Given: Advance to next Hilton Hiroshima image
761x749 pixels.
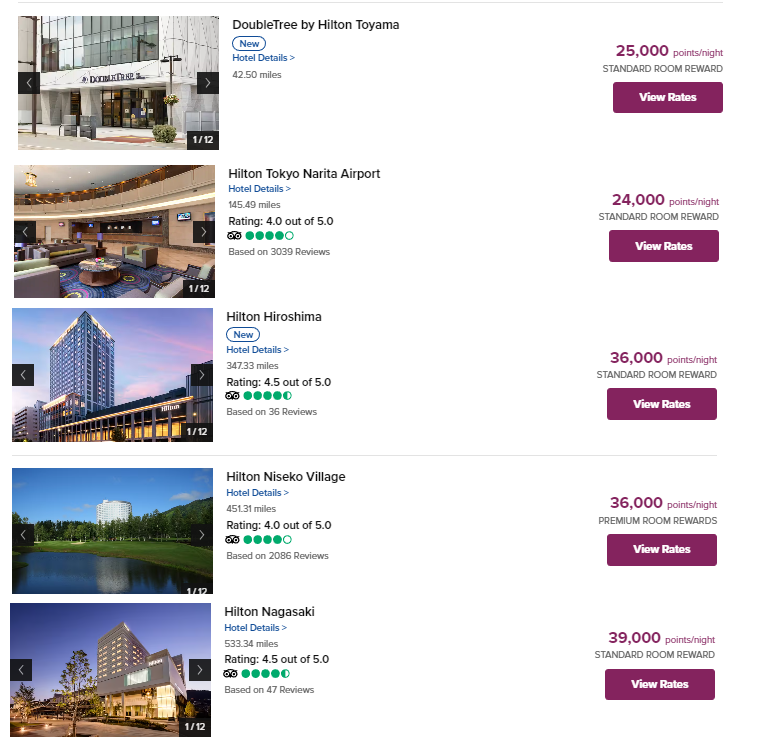Looking at the screenshot, I should pyautogui.click(x=201, y=375).
